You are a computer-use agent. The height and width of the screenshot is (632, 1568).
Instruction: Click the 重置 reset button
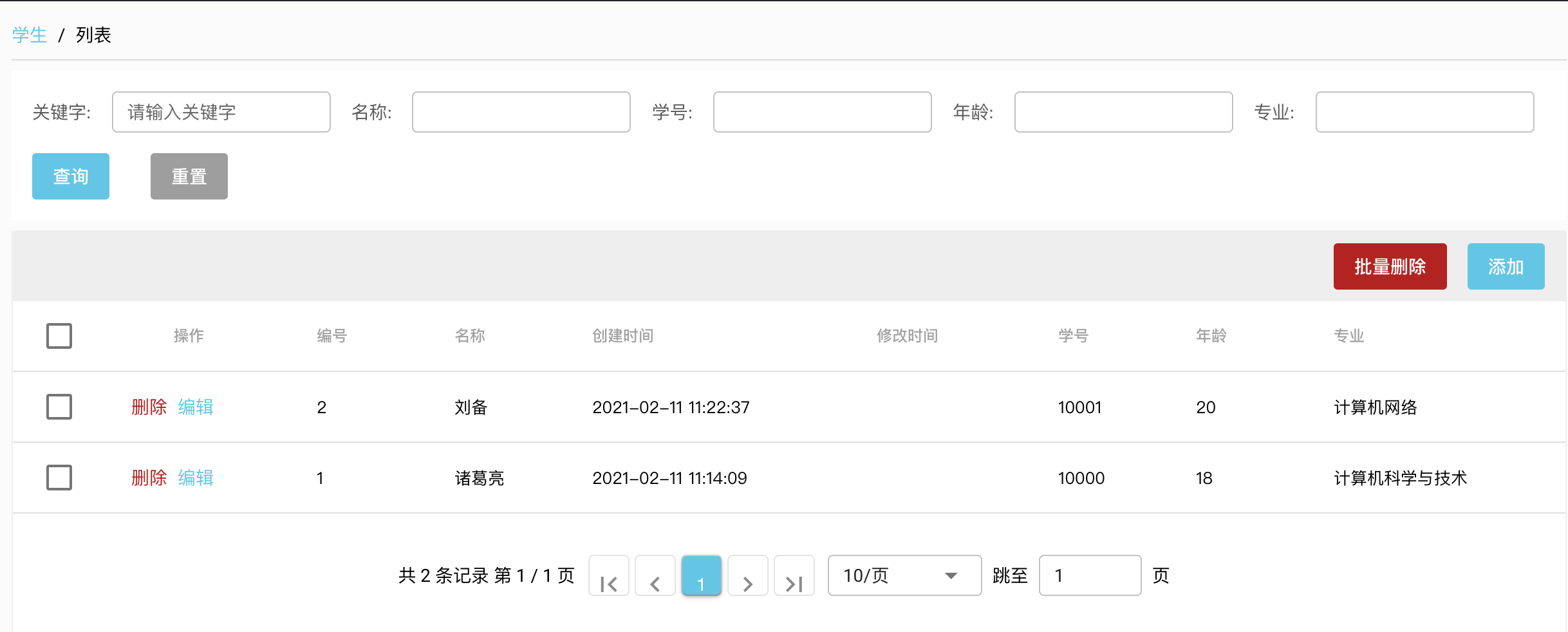point(189,176)
